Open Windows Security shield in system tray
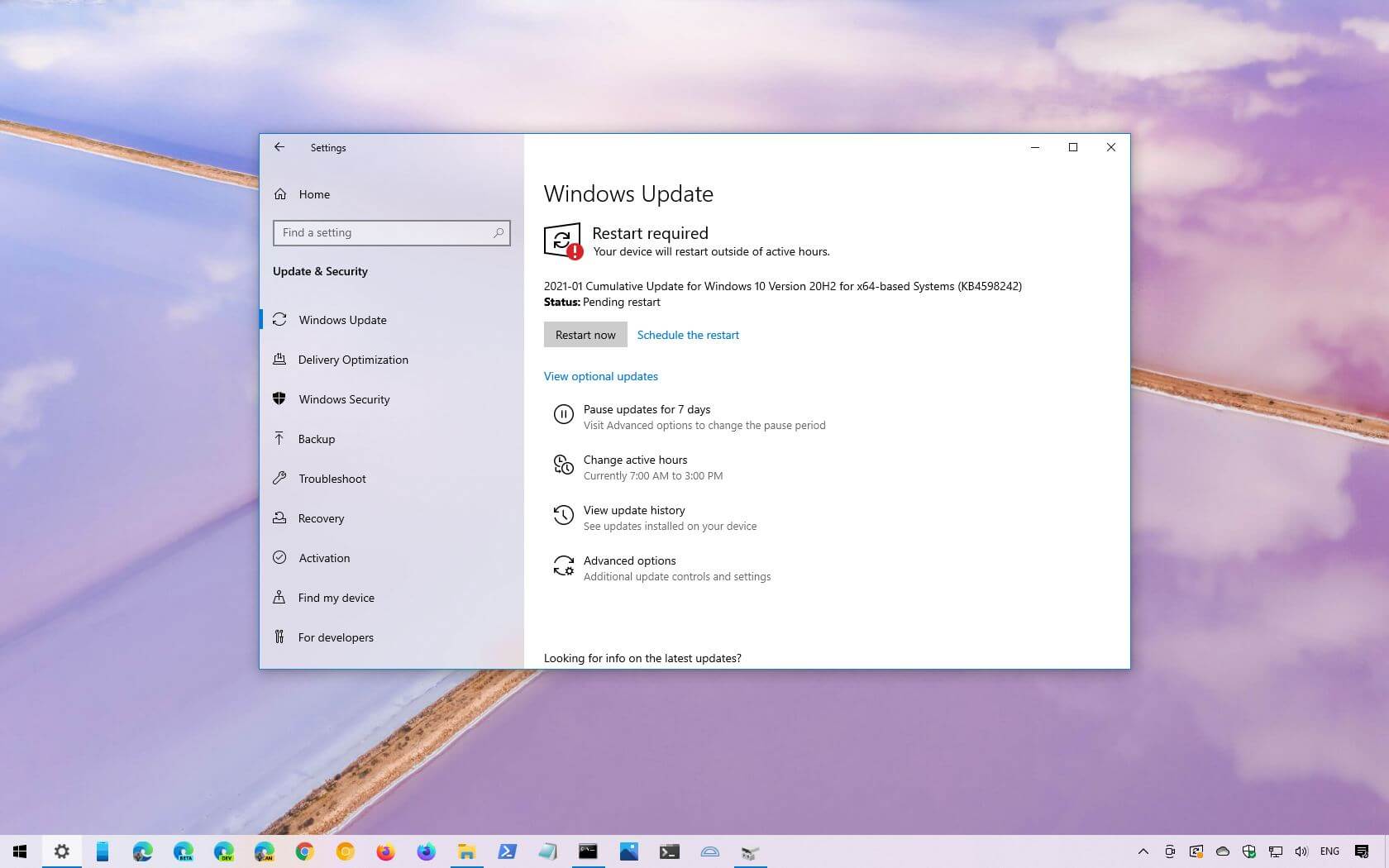This screenshot has height=868, width=1389. (x=1248, y=851)
